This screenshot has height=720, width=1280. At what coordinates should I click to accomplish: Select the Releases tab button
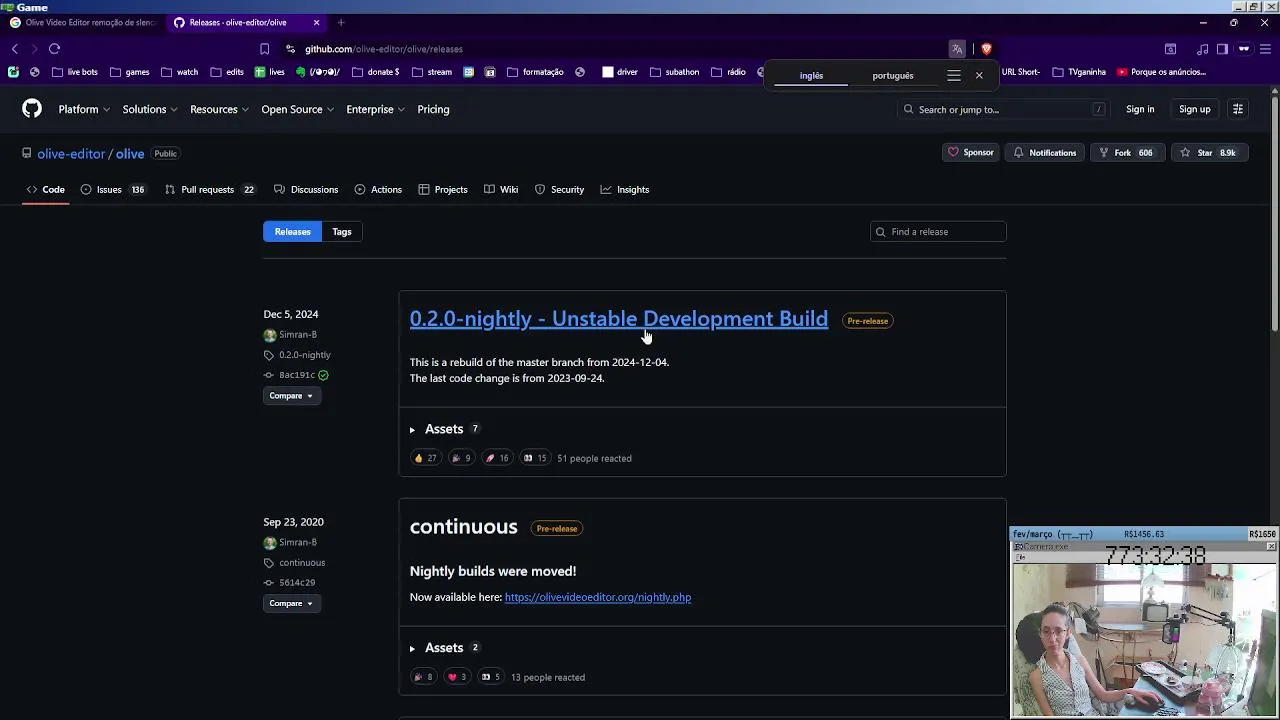coord(293,232)
